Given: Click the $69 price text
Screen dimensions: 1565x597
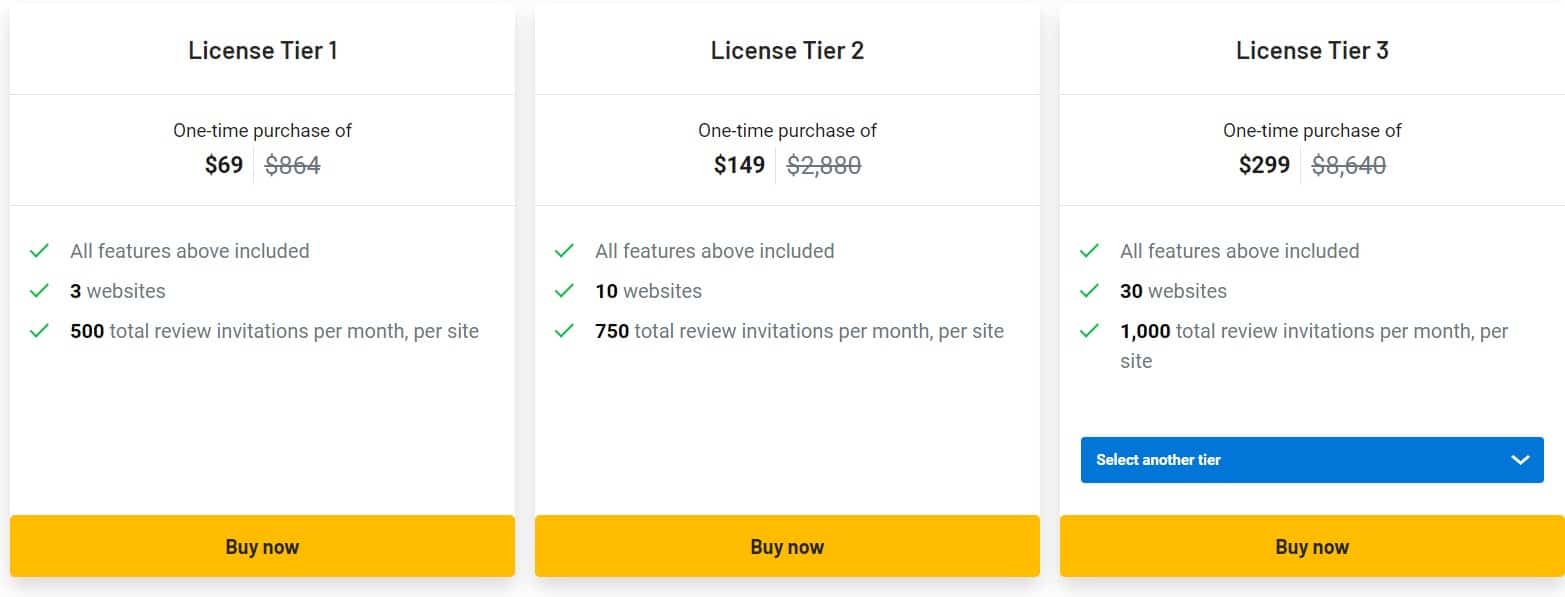Looking at the screenshot, I should (222, 165).
